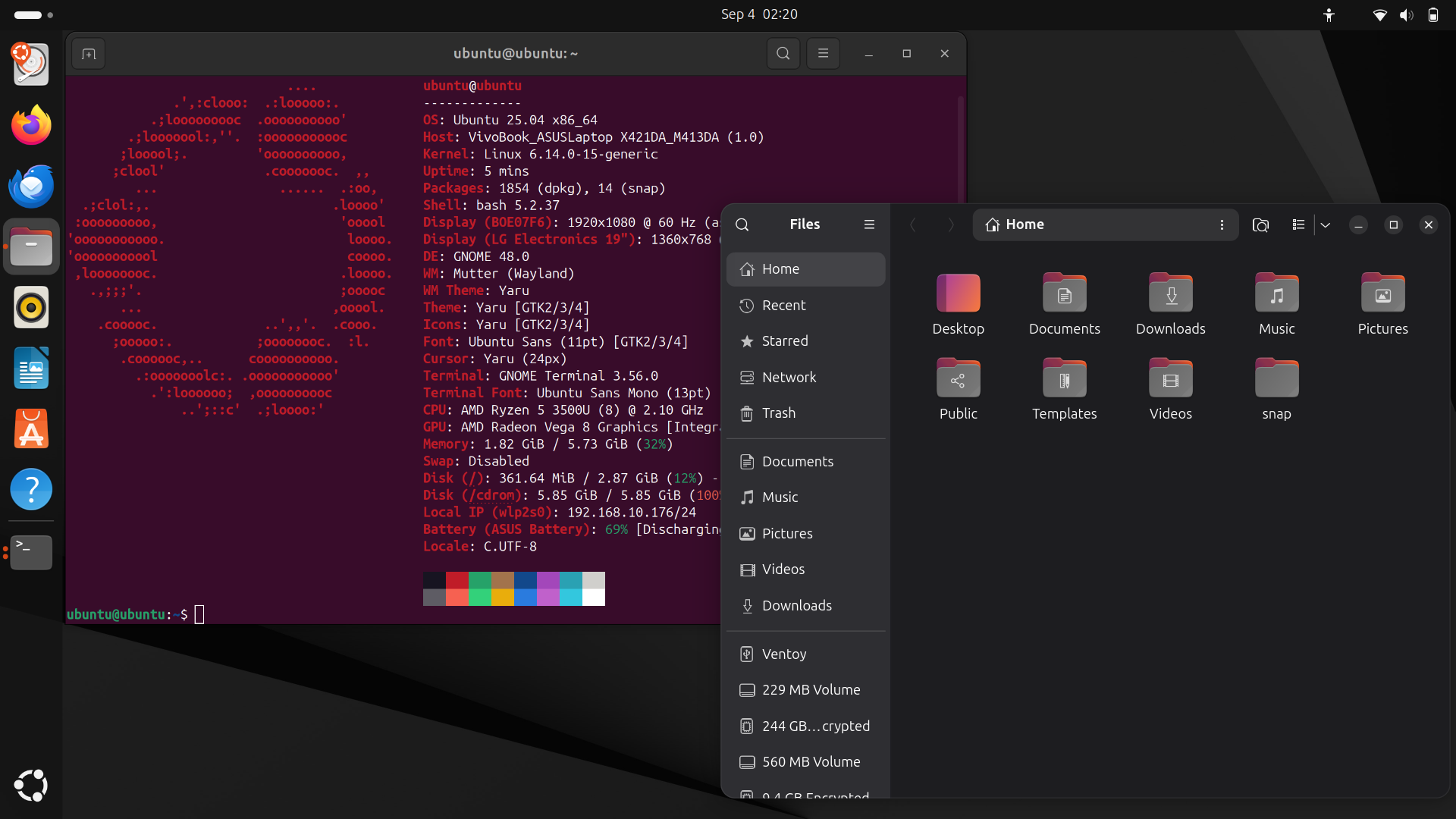Click the search icon in Files
The height and width of the screenshot is (819, 1456).
coord(742,224)
